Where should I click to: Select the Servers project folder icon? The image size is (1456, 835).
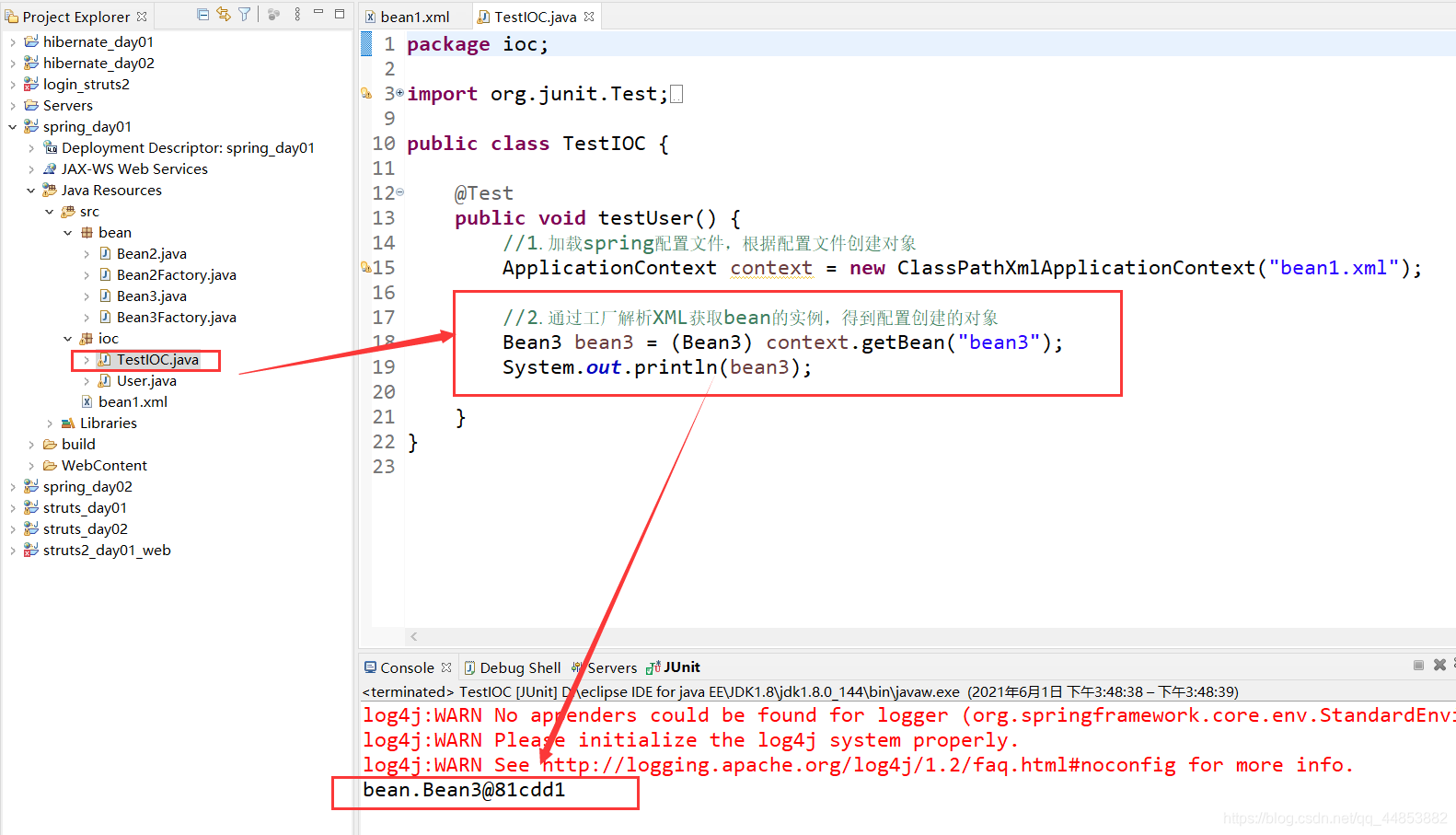point(31,106)
